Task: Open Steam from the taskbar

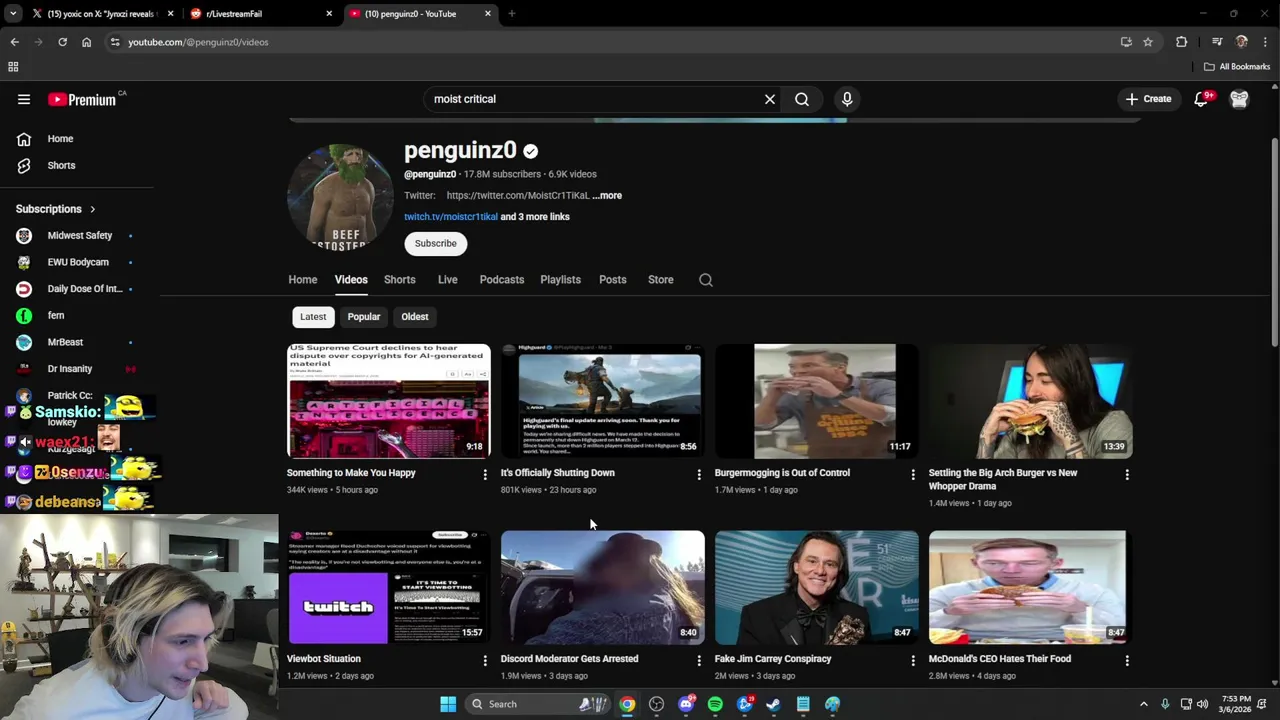Action: tap(773, 704)
